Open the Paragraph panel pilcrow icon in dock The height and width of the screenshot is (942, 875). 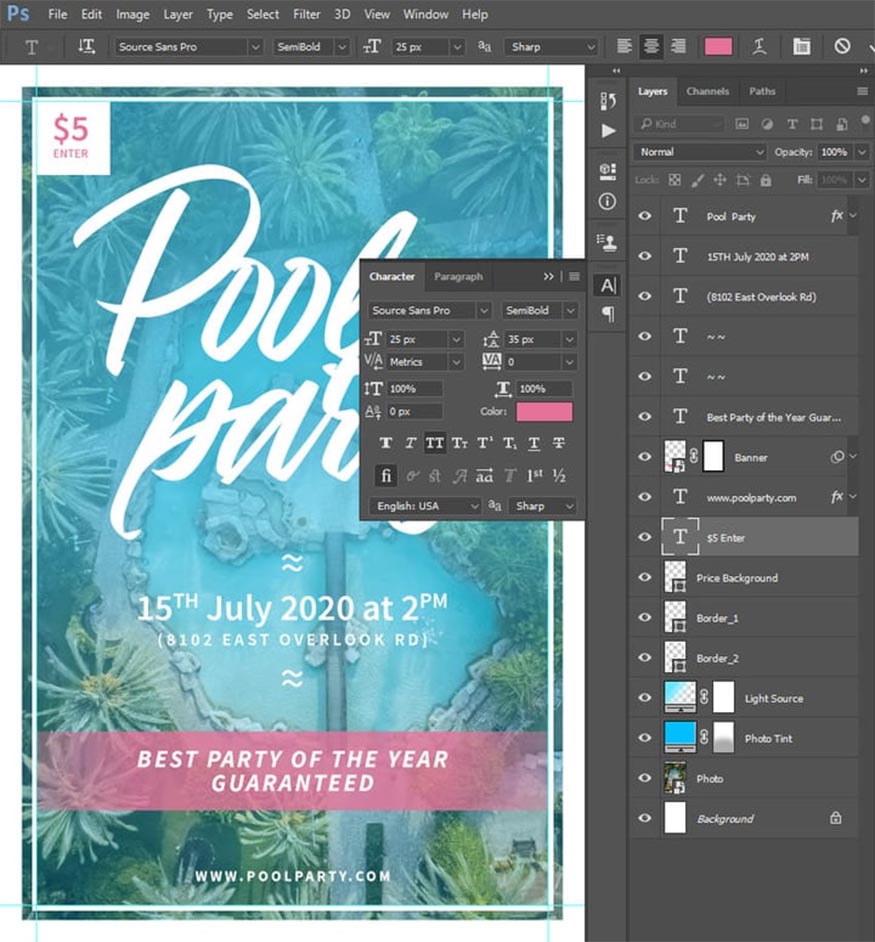pos(608,314)
